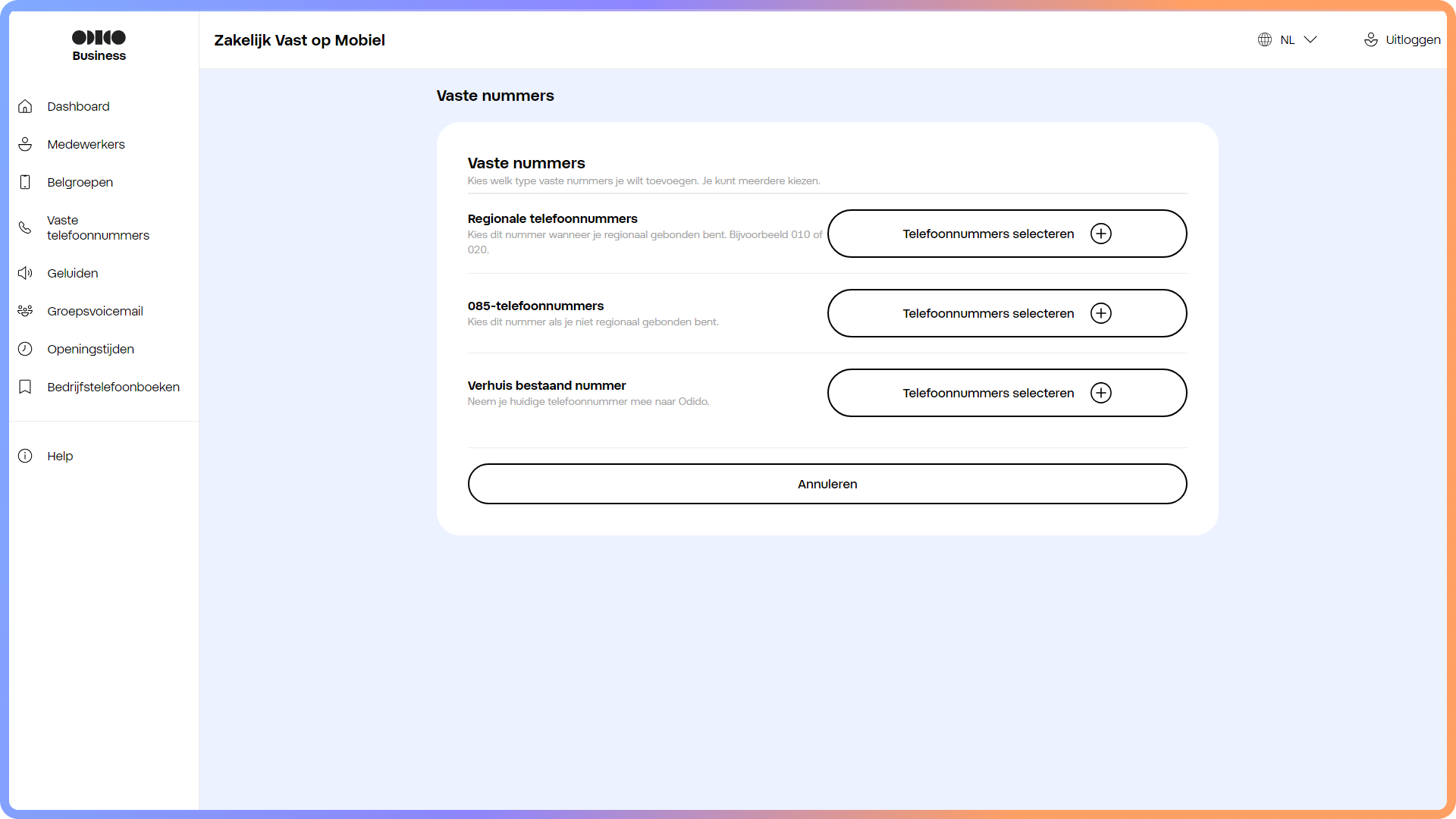Screen dimensions: 1456x819
Task: Open Bedrijfstelefoonboeken from the sidebar
Action: pyautogui.click(x=113, y=387)
